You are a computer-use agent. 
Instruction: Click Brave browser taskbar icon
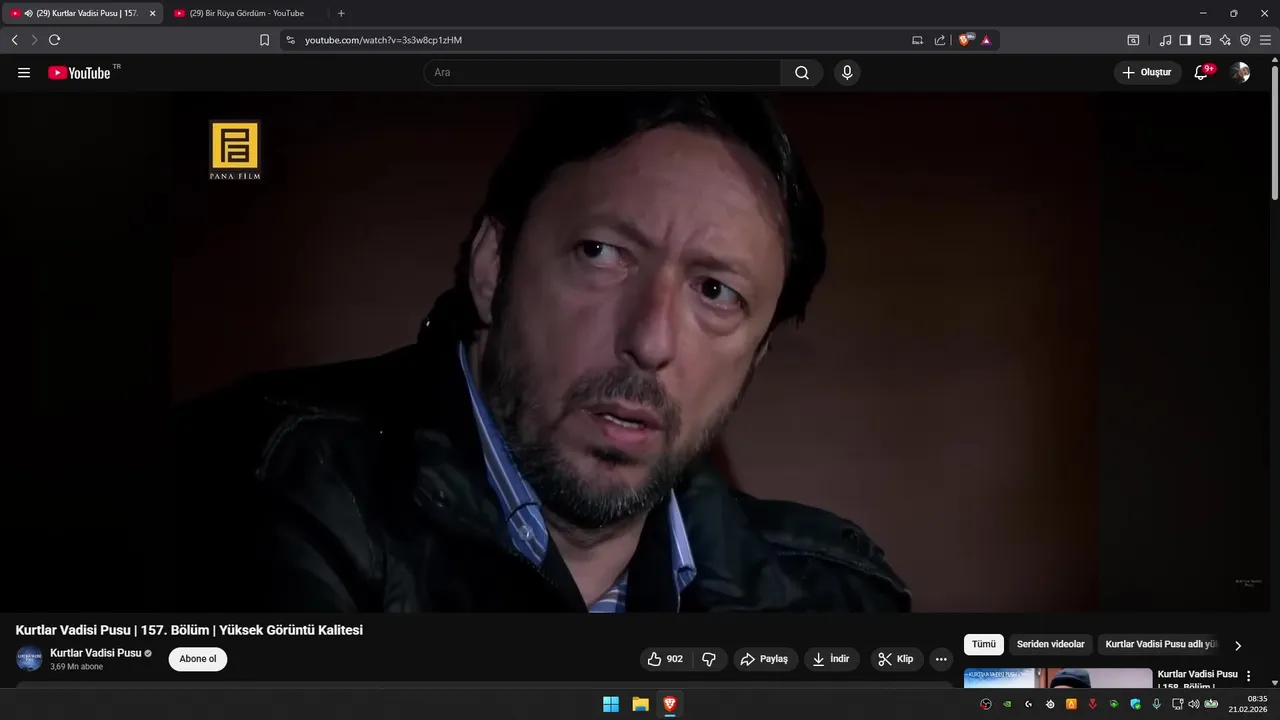point(670,704)
